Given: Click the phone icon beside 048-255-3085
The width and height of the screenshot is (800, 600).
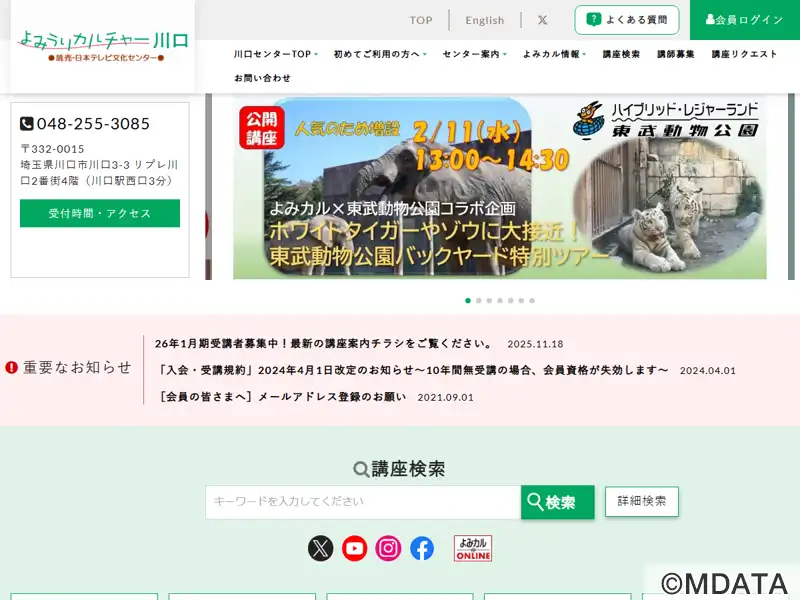Looking at the screenshot, I should [27, 124].
